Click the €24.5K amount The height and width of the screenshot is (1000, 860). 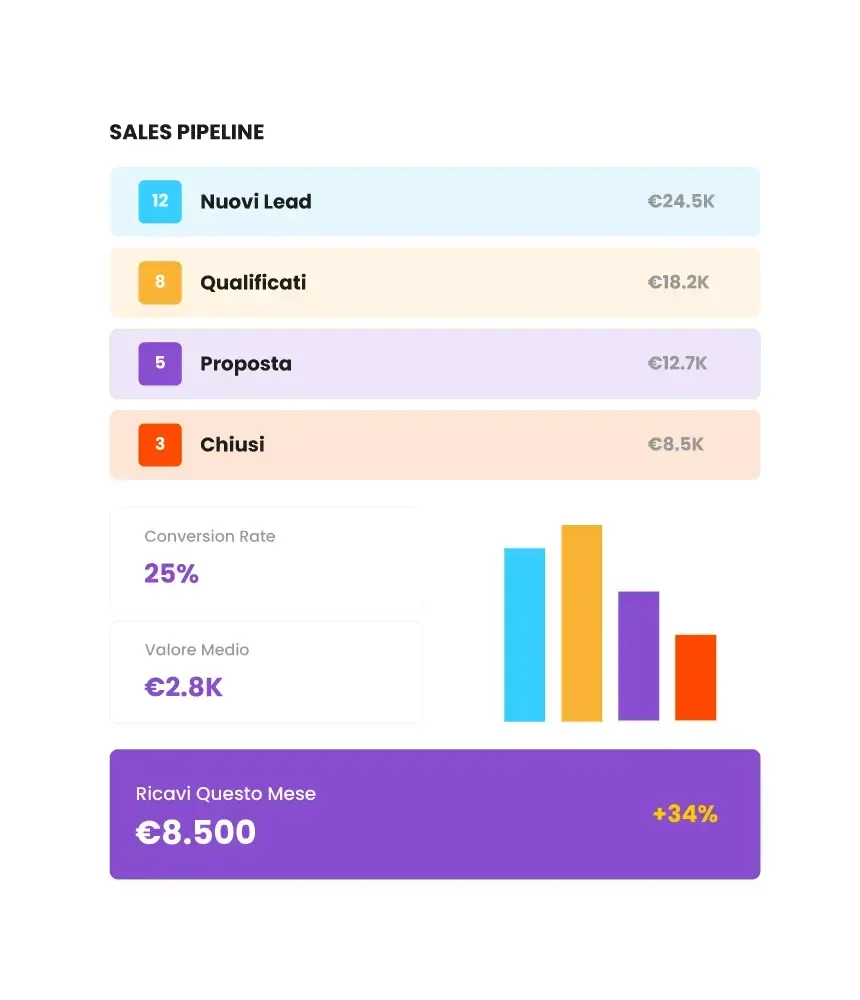(681, 202)
